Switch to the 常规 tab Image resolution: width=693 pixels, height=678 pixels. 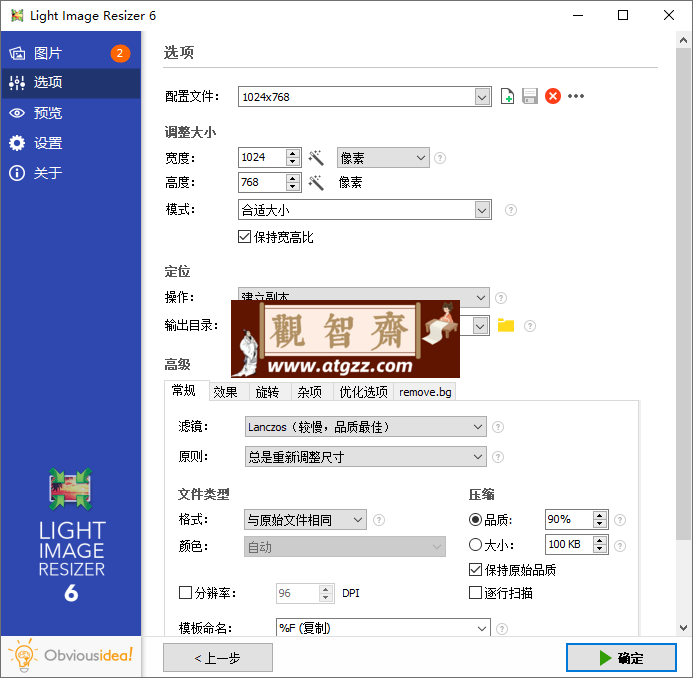(x=187, y=391)
